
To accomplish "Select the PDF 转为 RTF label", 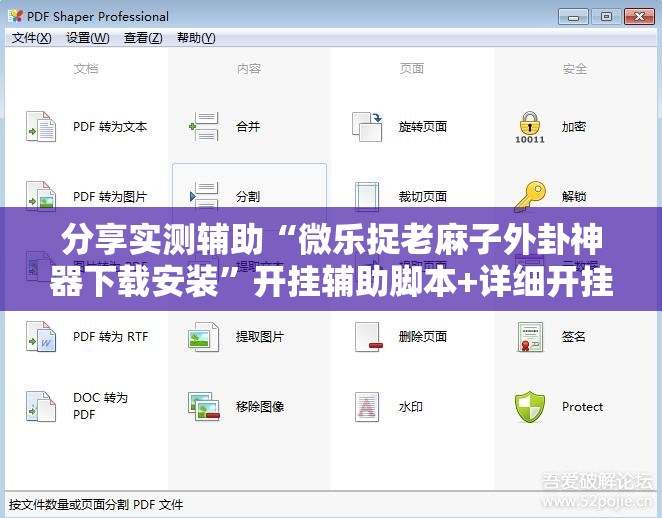I will (x=111, y=336).
